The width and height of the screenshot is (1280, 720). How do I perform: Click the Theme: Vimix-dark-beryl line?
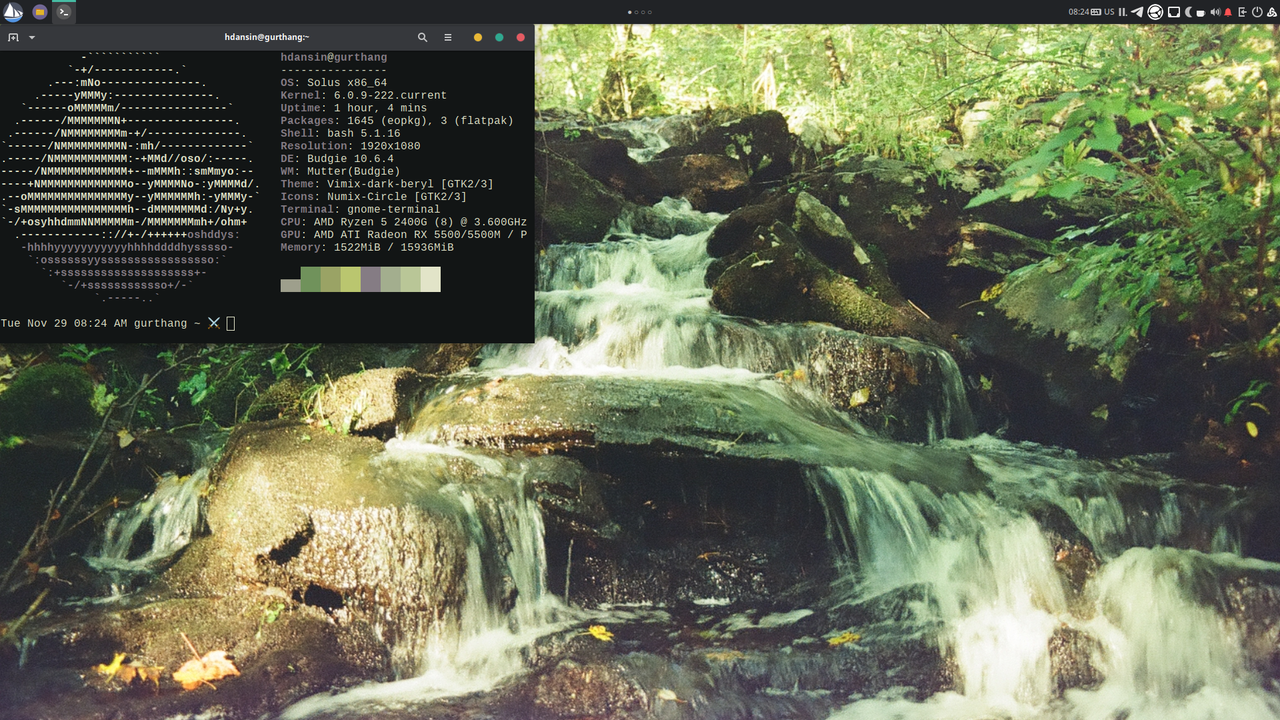point(387,184)
